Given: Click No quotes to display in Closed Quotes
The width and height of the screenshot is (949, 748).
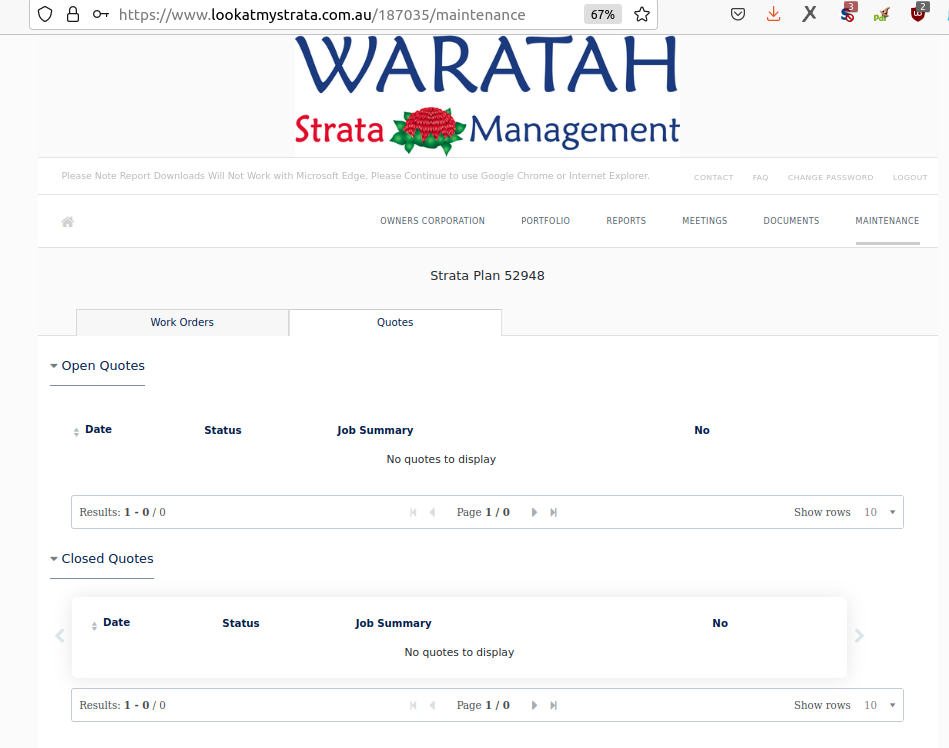Looking at the screenshot, I should (459, 652).
